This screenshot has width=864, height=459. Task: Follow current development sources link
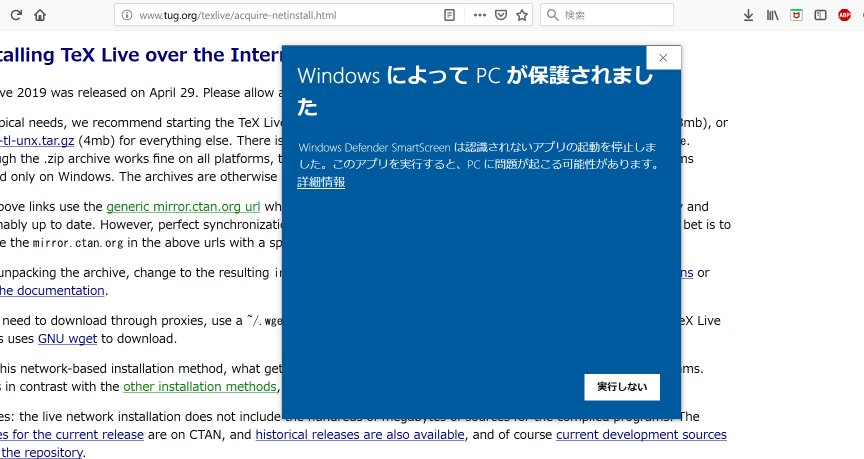point(641,434)
